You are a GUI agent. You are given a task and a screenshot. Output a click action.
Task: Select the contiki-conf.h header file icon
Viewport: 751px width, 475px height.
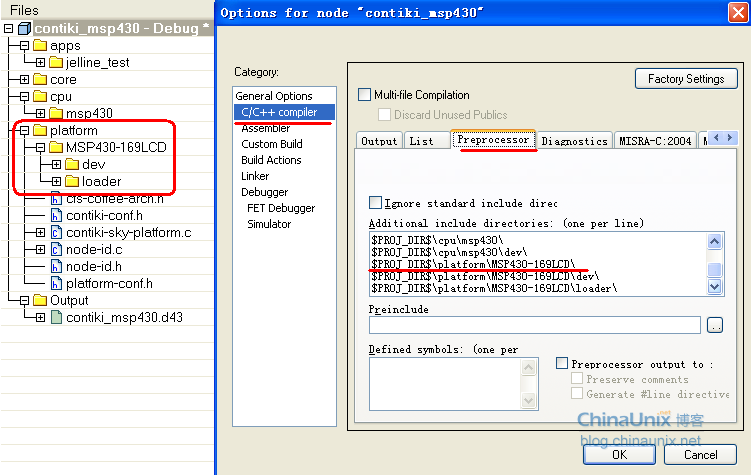click(56, 216)
